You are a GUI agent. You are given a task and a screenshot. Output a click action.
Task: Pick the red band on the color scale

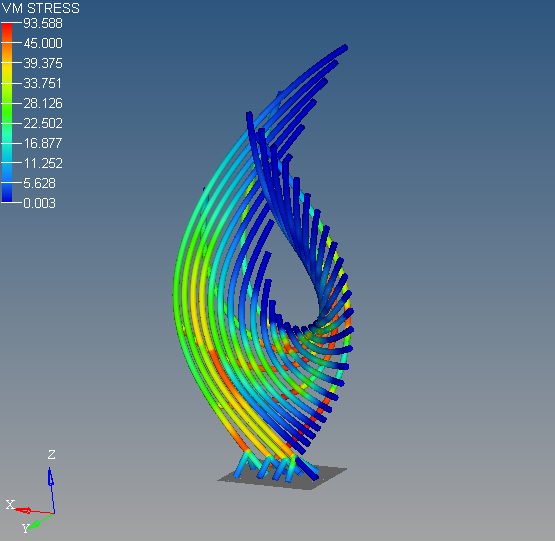pyautogui.click(x=7, y=33)
